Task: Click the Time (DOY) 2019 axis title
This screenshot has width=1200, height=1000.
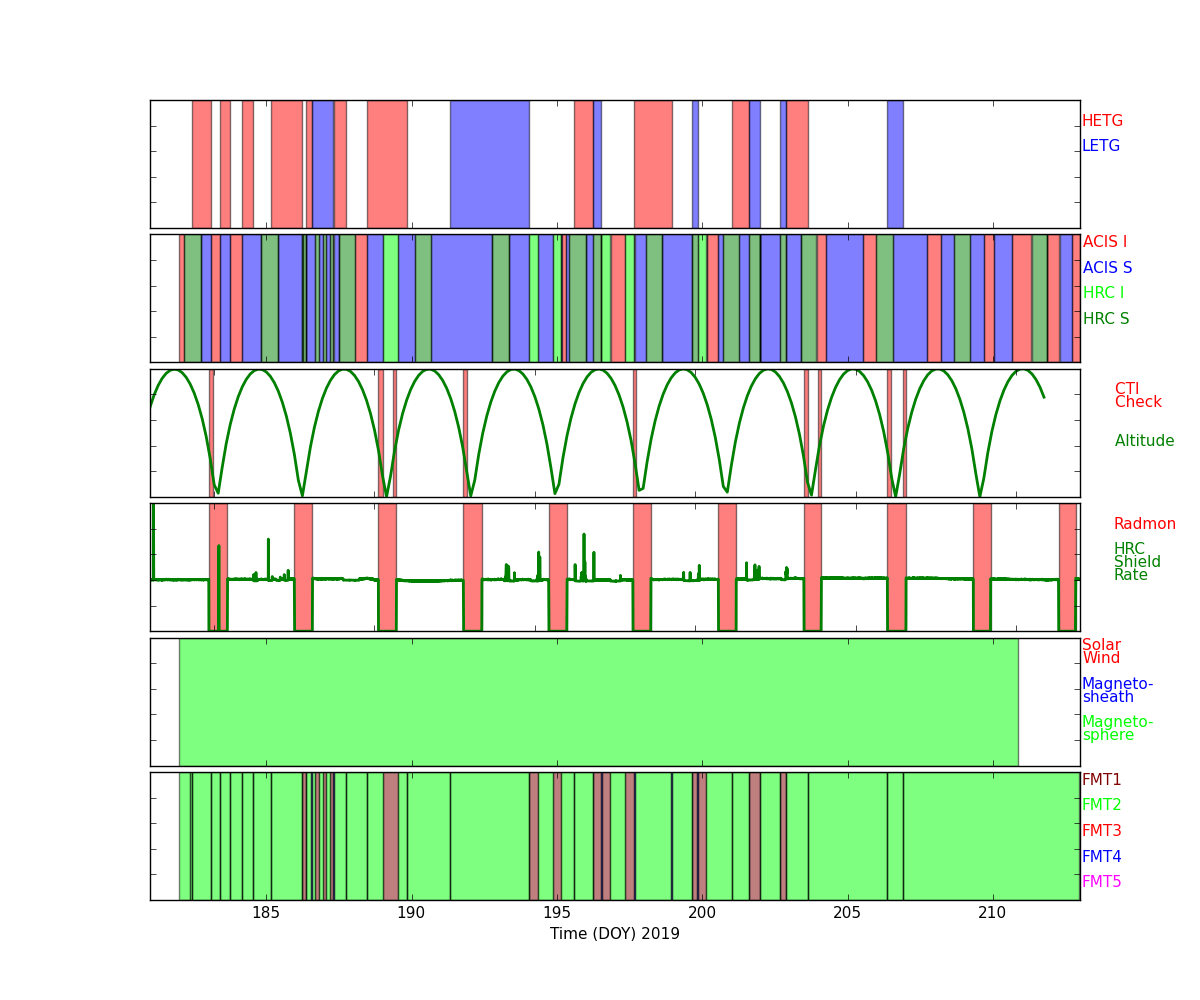Action: (614, 934)
